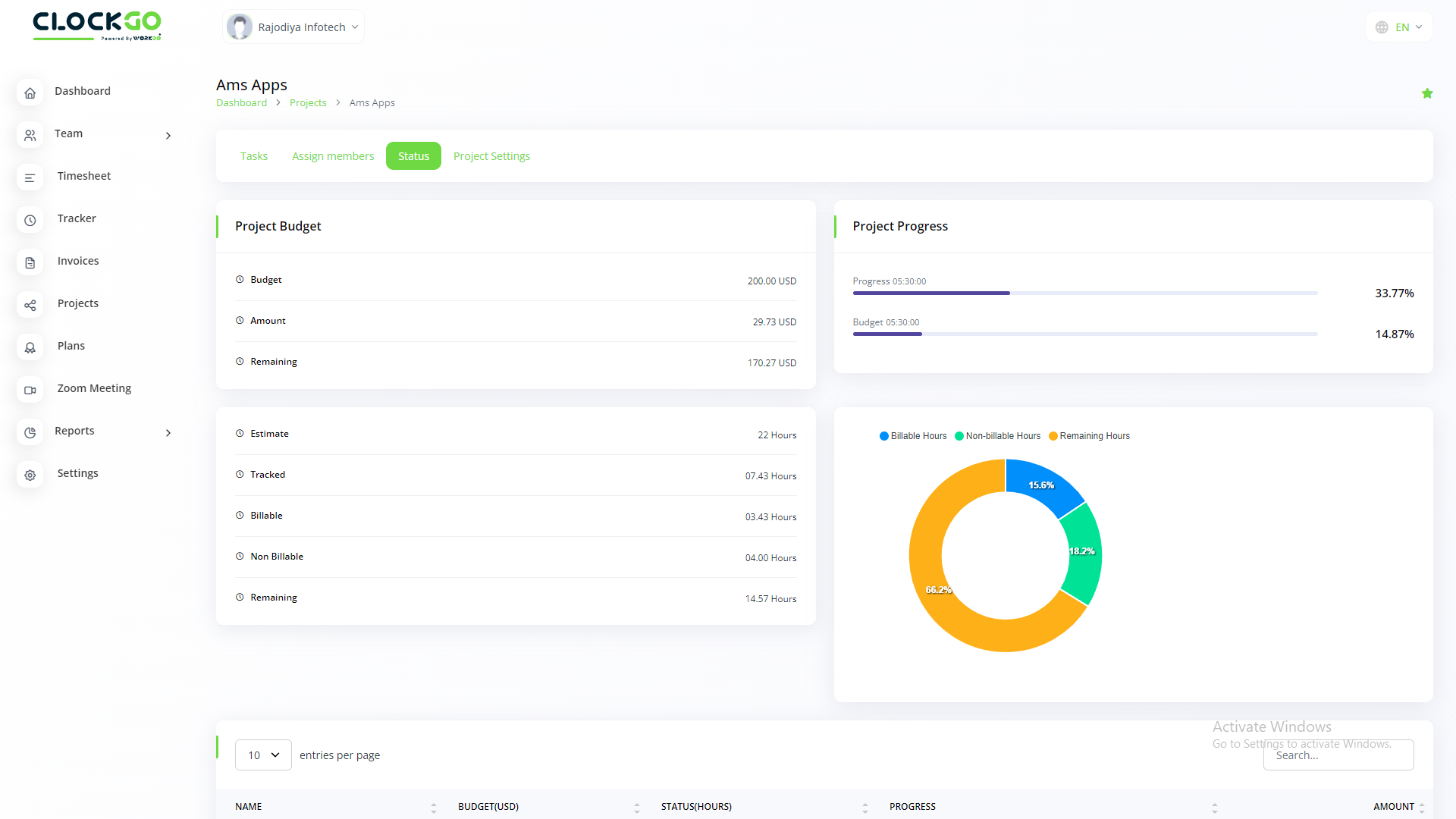Click the Projects breadcrumb link
This screenshot has height=819, width=1456.
tap(308, 103)
